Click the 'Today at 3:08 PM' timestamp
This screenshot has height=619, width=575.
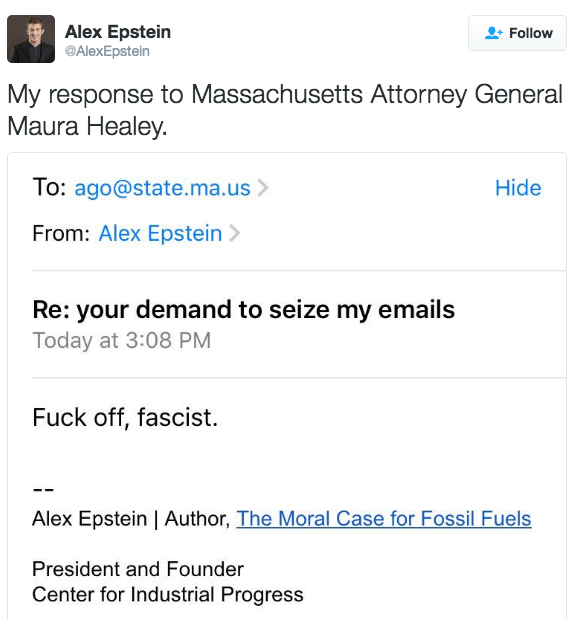pos(122,340)
